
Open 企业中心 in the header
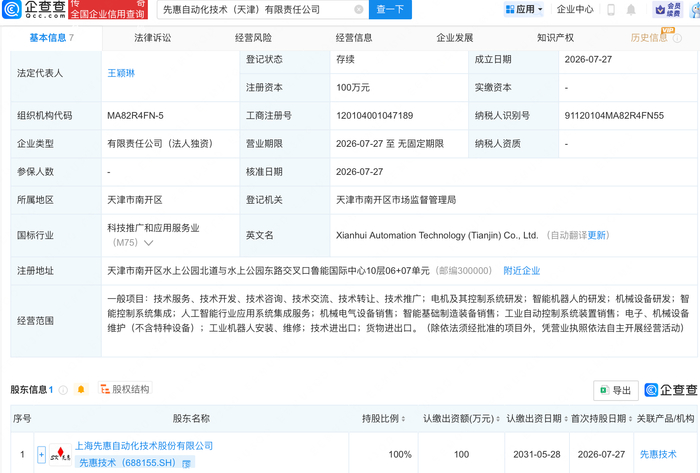575,9
